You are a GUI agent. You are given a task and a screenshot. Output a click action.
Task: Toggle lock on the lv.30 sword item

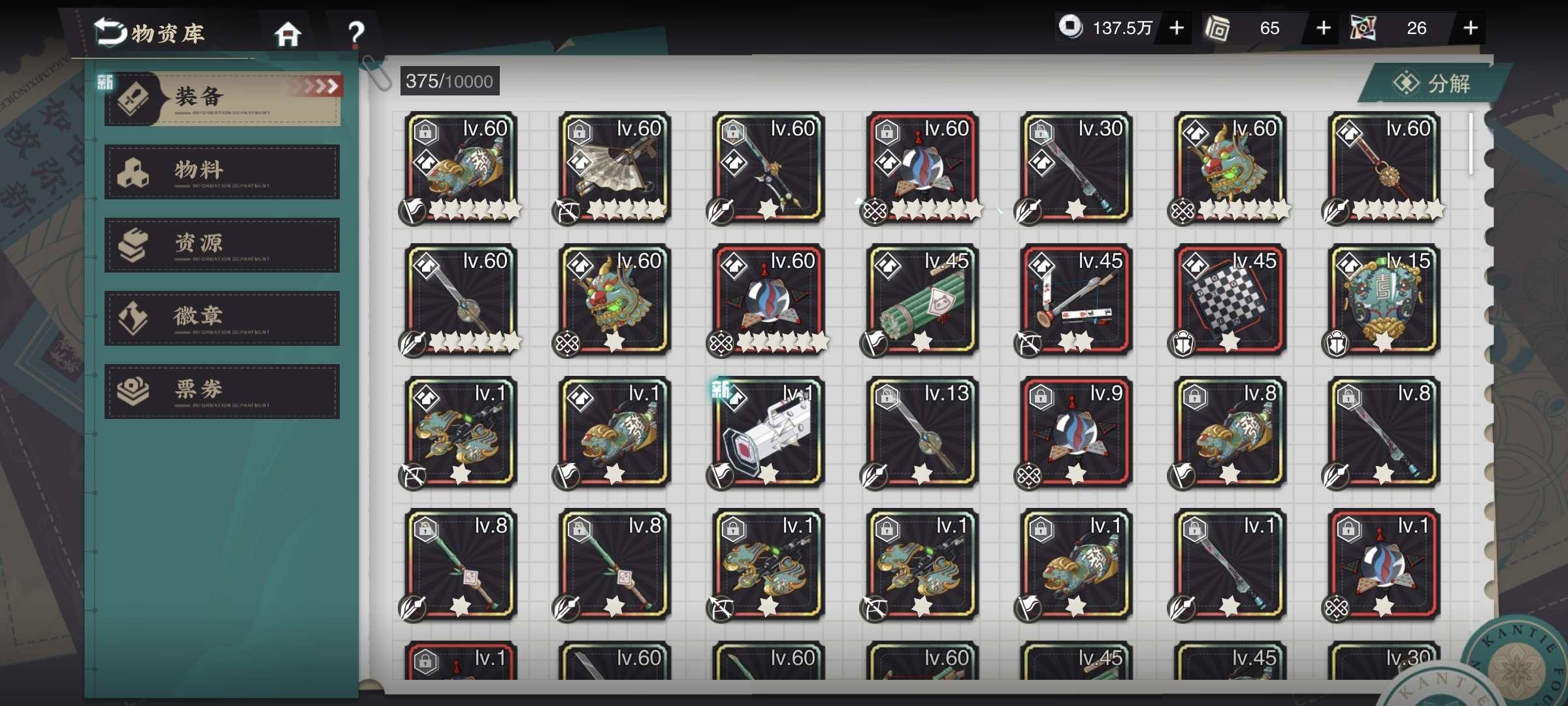pos(1041,132)
